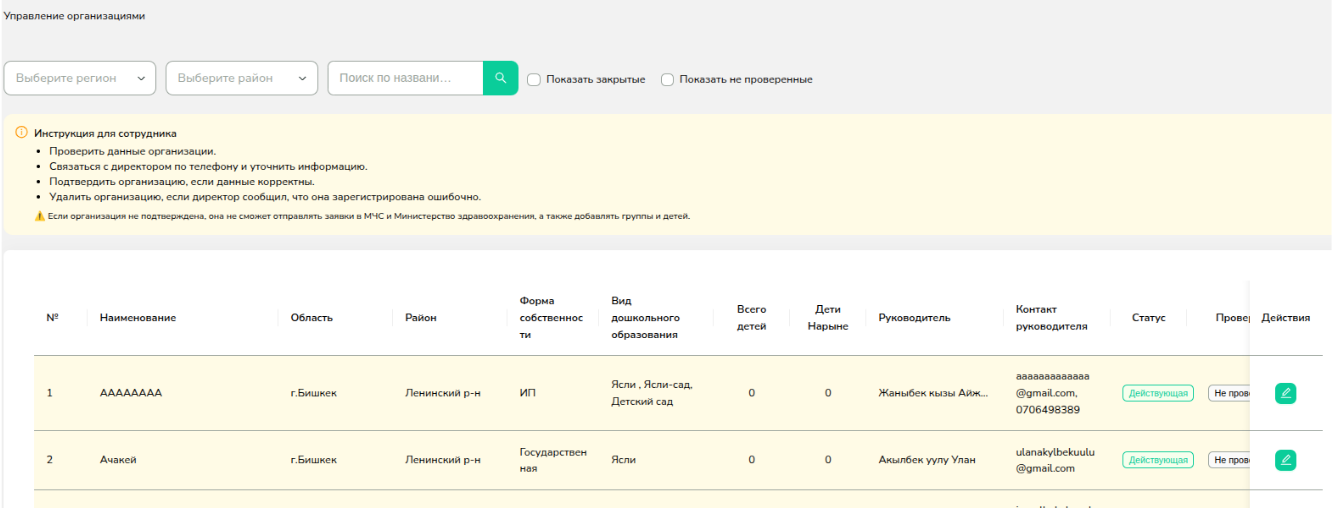Enable the Показать не проверенные checkbox
The image size is (1335, 508).
click(668, 79)
